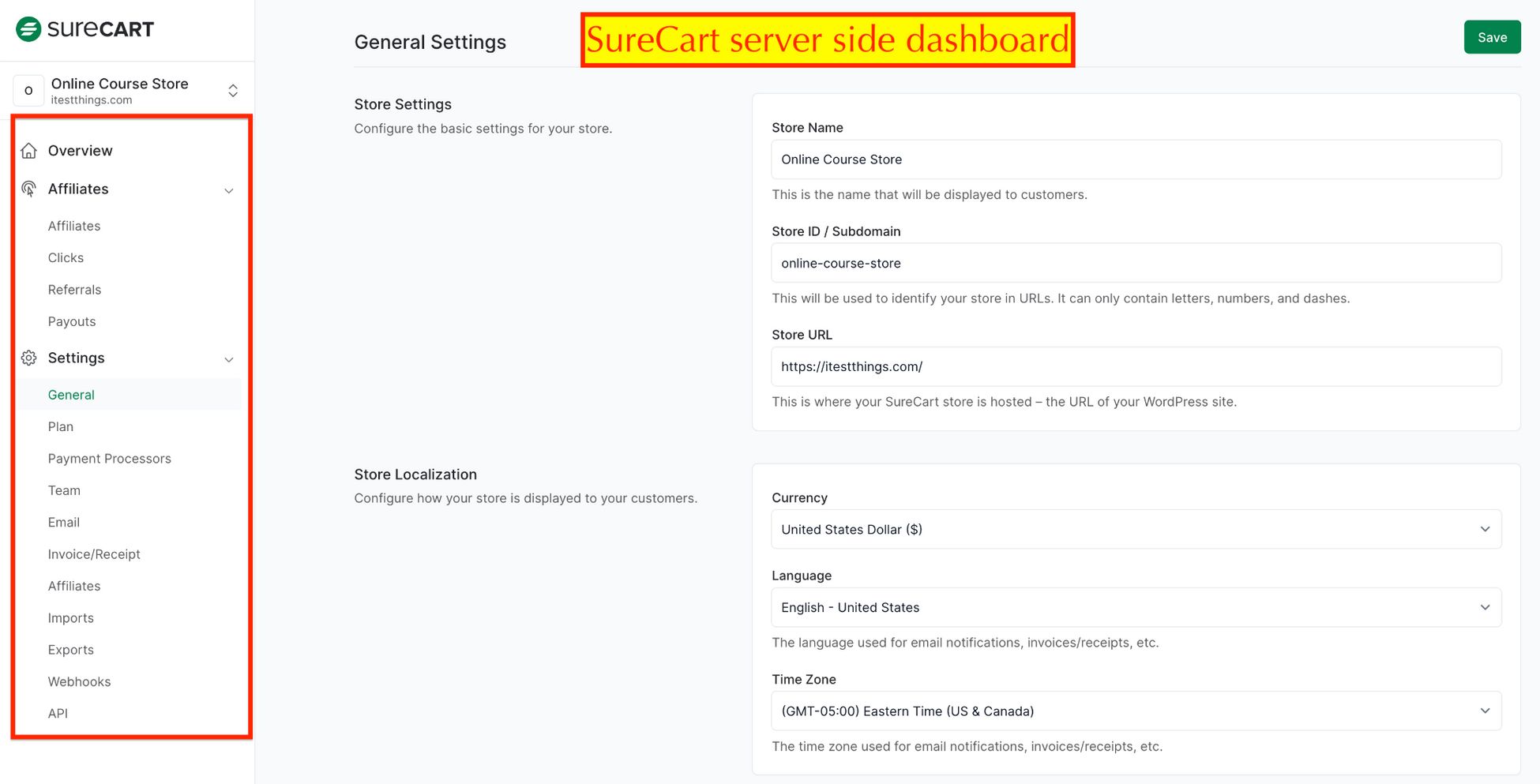The image size is (1540, 784).
Task: Click the Settings group label in sidebar
Action: [77, 358]
